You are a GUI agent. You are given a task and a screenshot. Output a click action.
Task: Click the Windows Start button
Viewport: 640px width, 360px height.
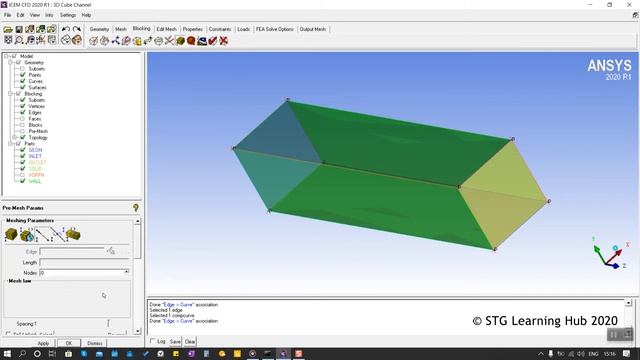7,353
